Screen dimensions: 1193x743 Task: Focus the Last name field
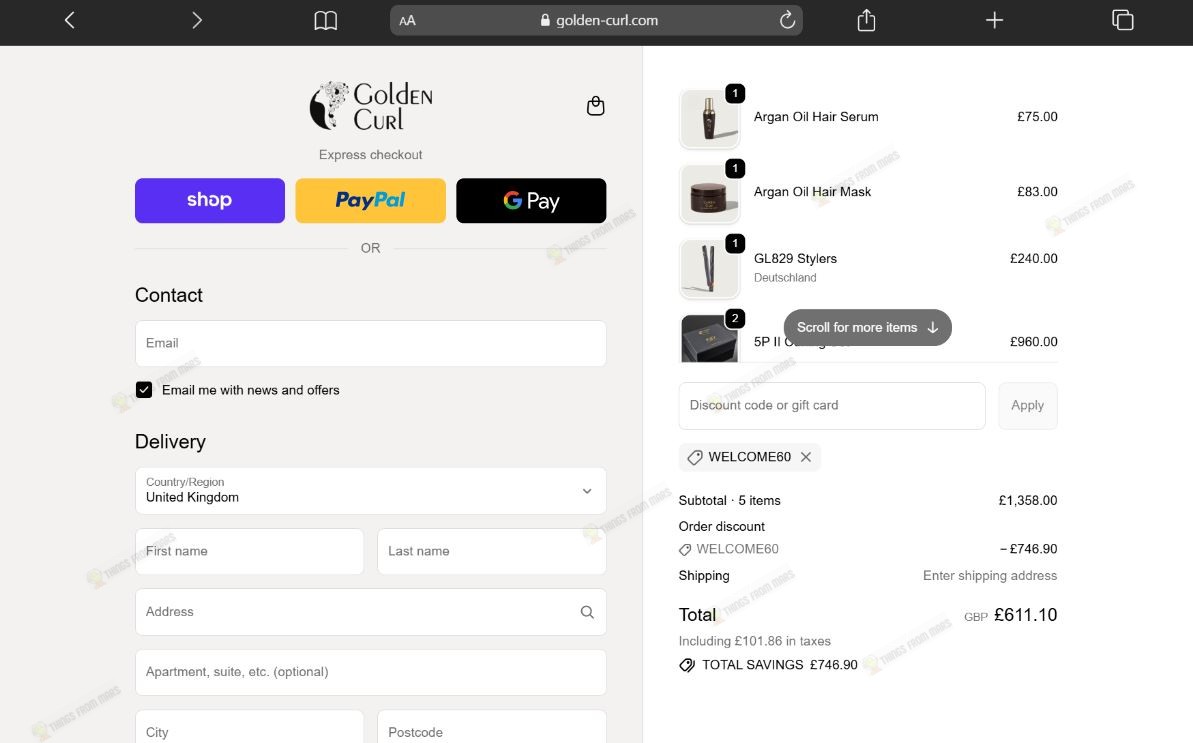coord(492,551)
